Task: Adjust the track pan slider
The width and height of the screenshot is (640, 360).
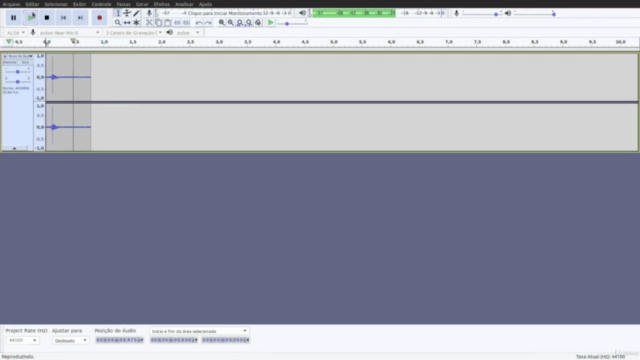Action: [18, 81]
